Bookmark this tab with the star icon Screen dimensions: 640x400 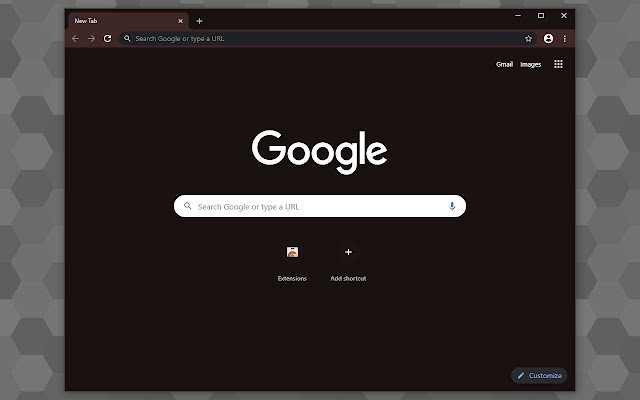coord(528,38)
